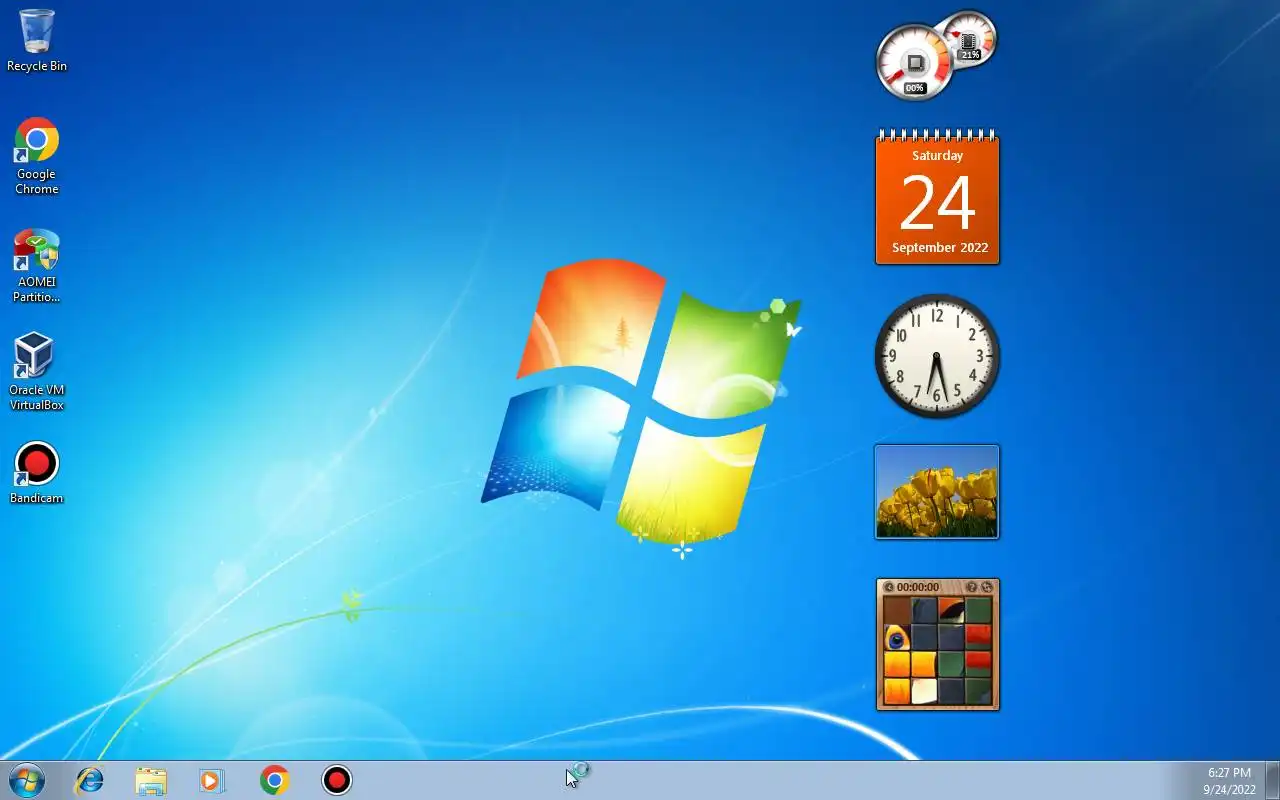This screenshot has height=800, width=1280.
Task: Open the Windows Start menu orb
Action: click(27, 780)
